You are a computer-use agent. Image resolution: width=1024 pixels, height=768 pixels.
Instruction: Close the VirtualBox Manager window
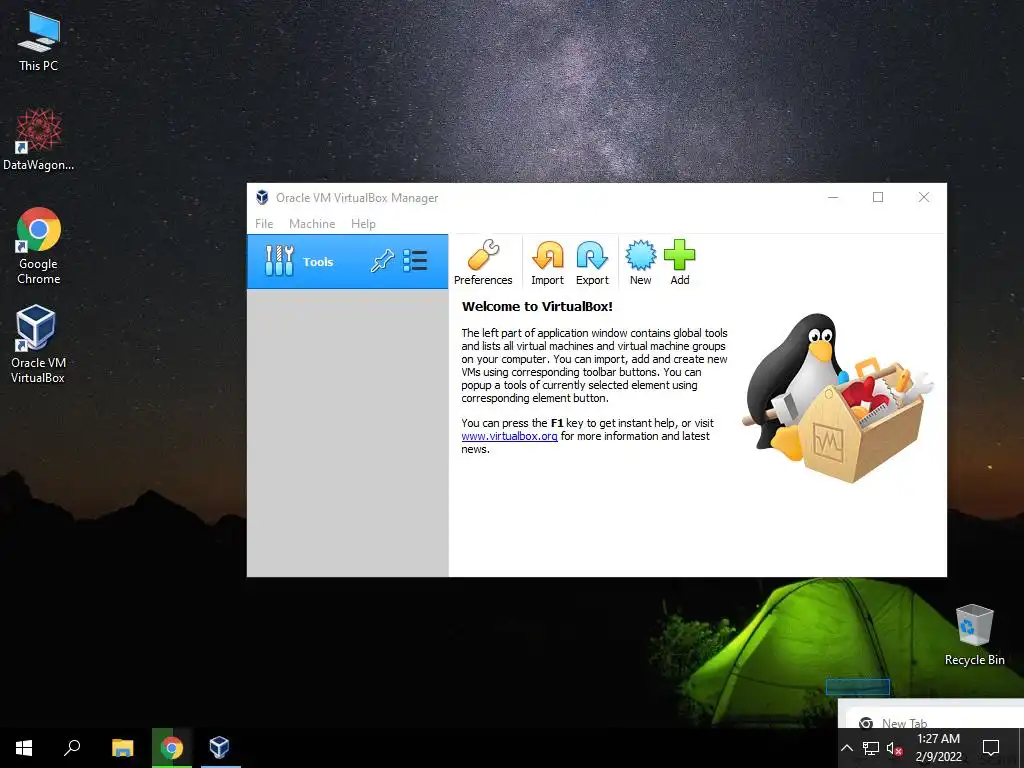click(923, 197)
